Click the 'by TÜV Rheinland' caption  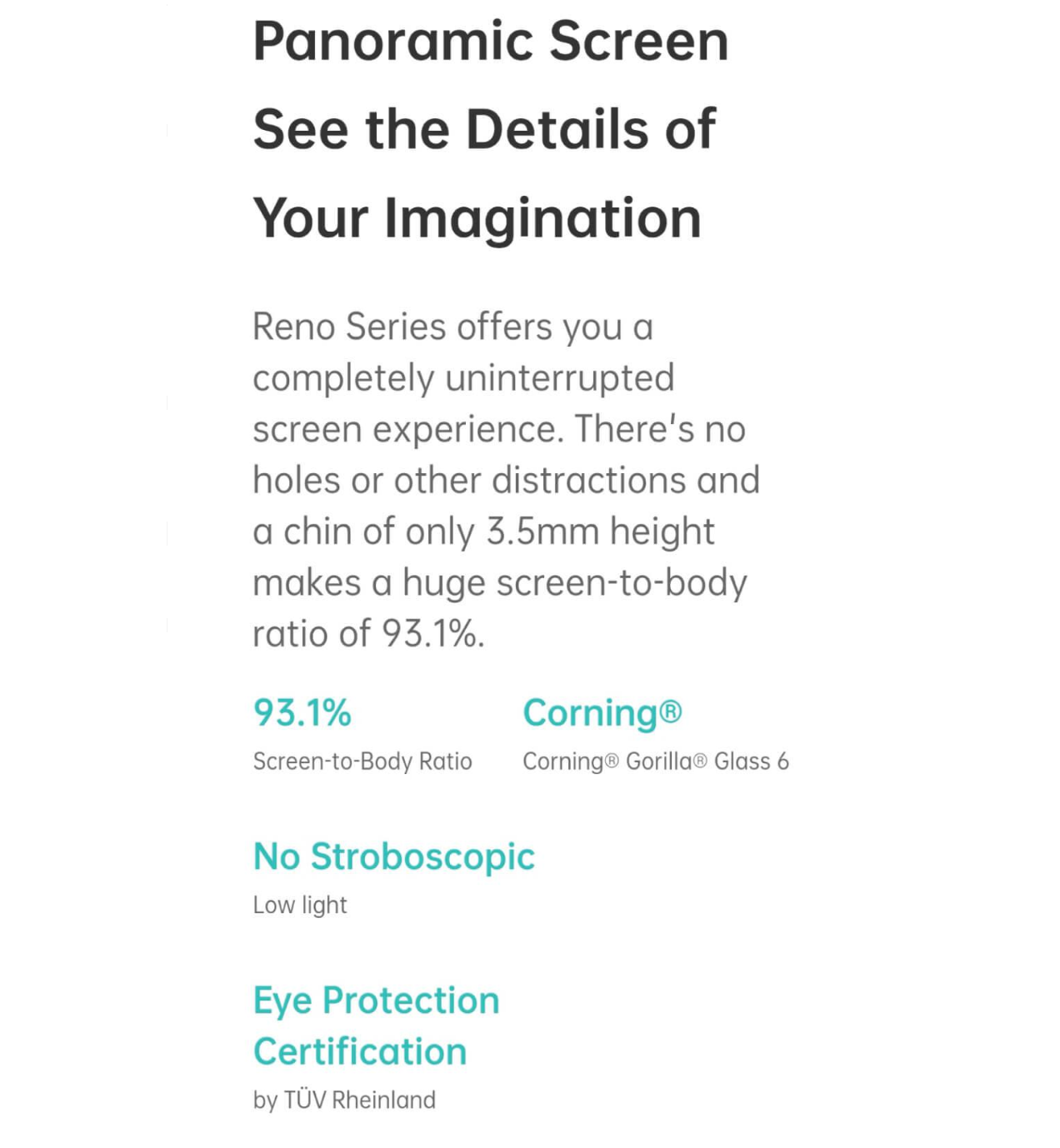tap(344, 1101)
